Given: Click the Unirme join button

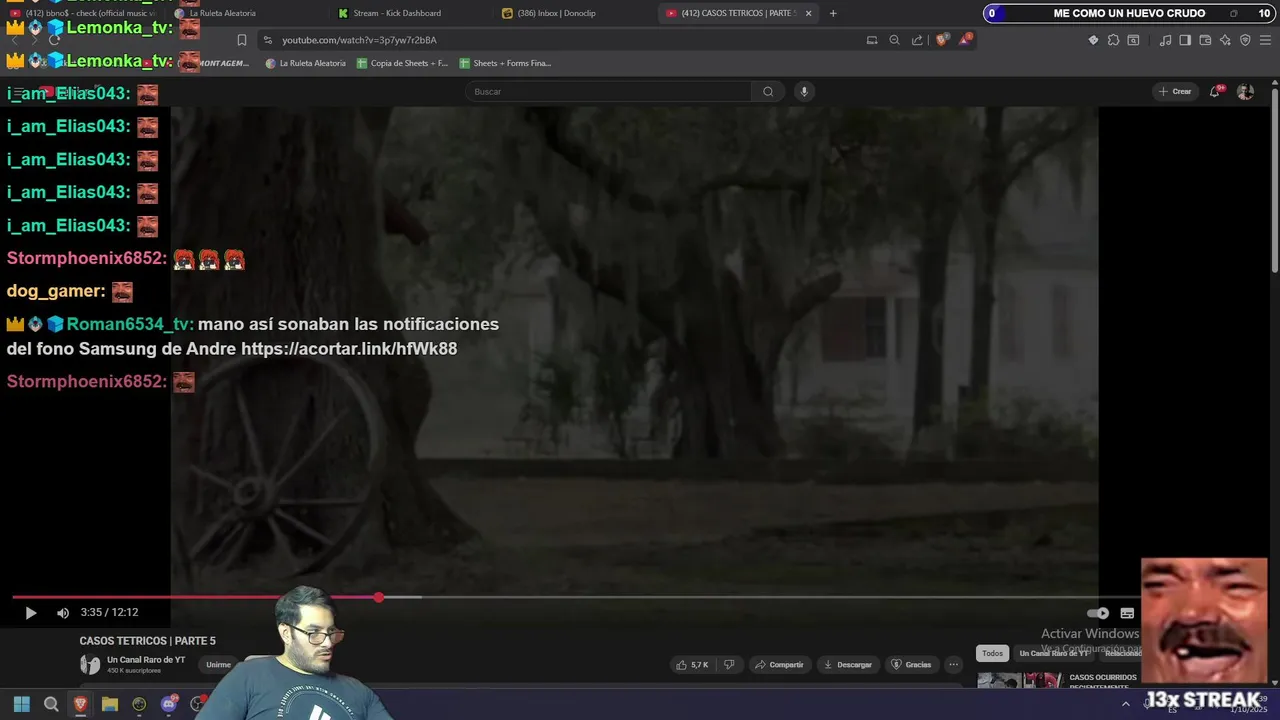Looking at the screenshot, I should point(218,665).
